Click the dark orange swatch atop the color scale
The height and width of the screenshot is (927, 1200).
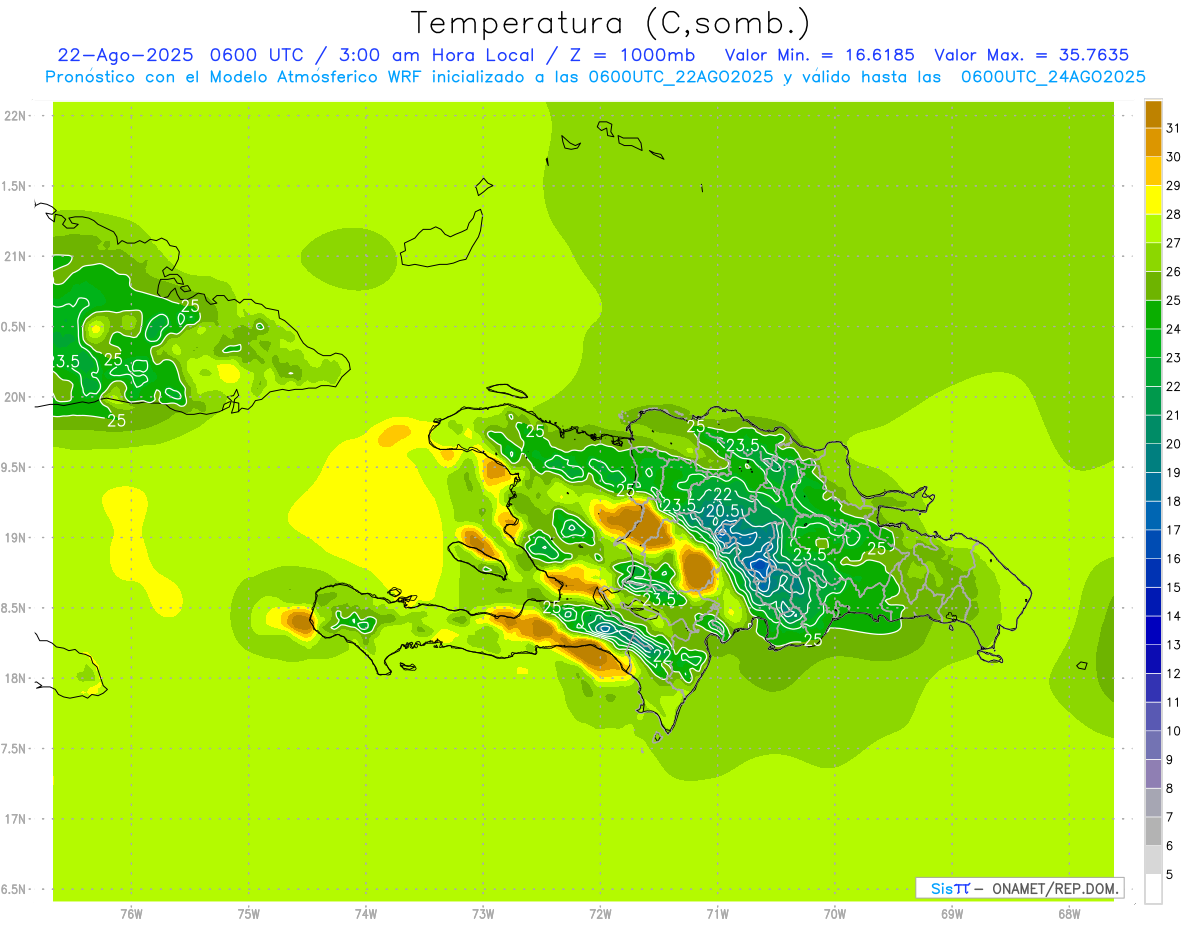(1153, 114)
